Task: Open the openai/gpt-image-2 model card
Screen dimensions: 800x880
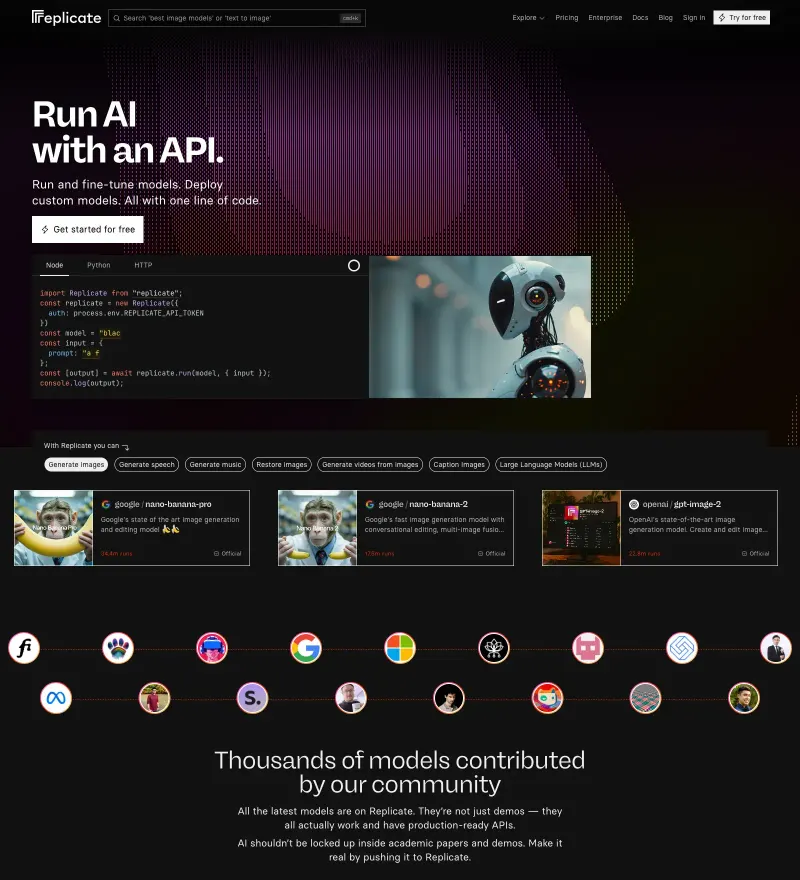Action: point(660,528)
